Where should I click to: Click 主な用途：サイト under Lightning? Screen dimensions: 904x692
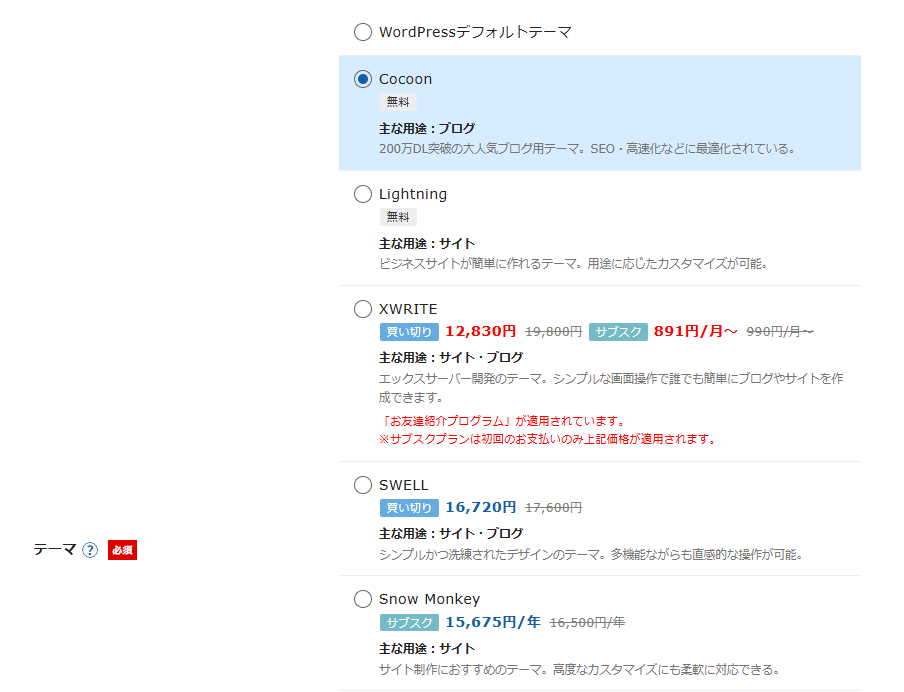click(x=427, y=244)
